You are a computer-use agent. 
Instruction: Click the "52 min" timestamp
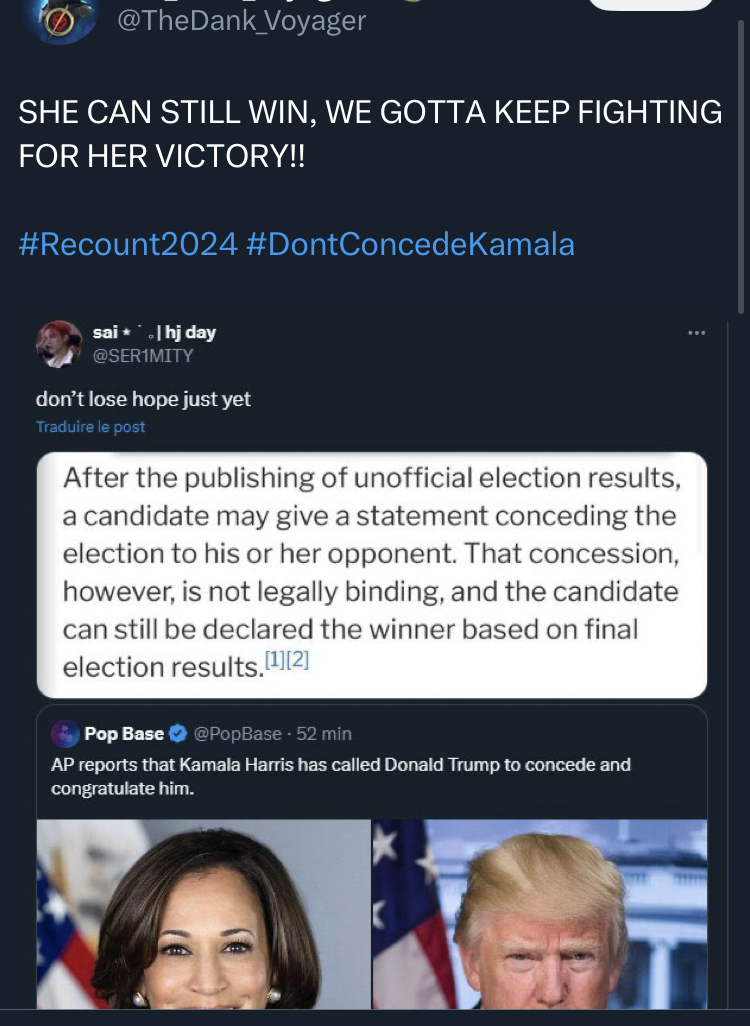[324, 733]
